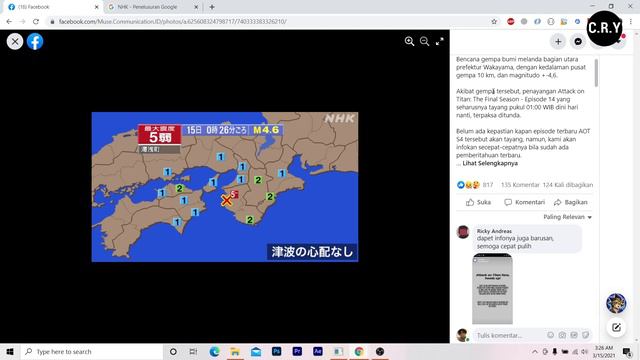The image size is (640, 360).
Task: Open the 135 Komentar list
Action: pos(520,185)
